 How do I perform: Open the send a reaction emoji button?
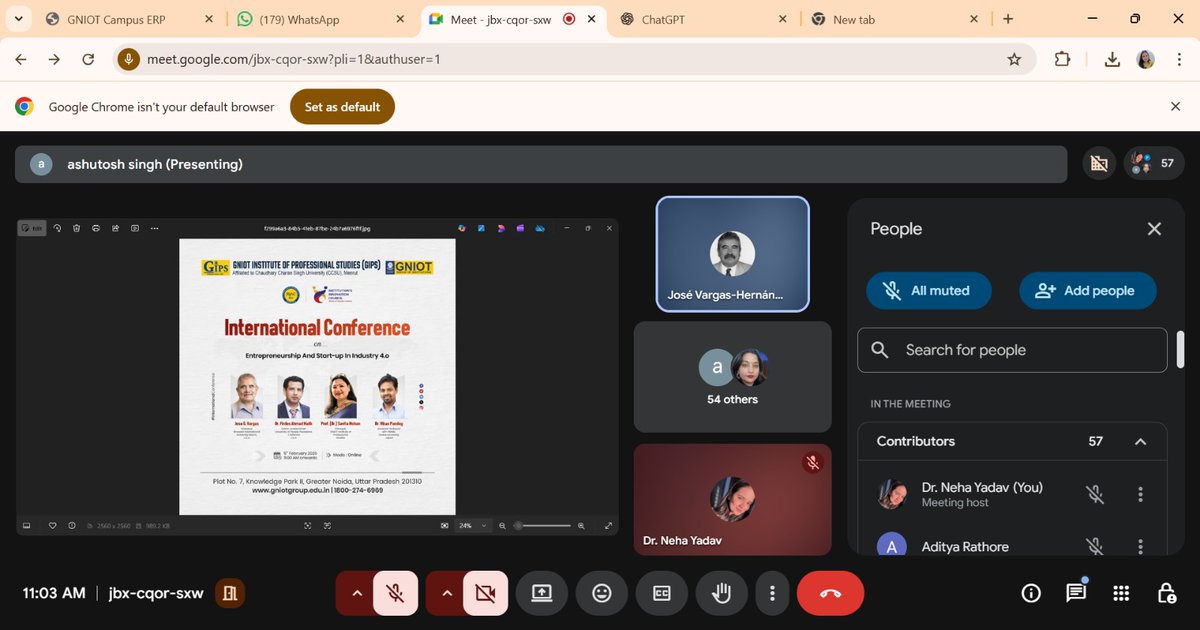click(601, 593)
